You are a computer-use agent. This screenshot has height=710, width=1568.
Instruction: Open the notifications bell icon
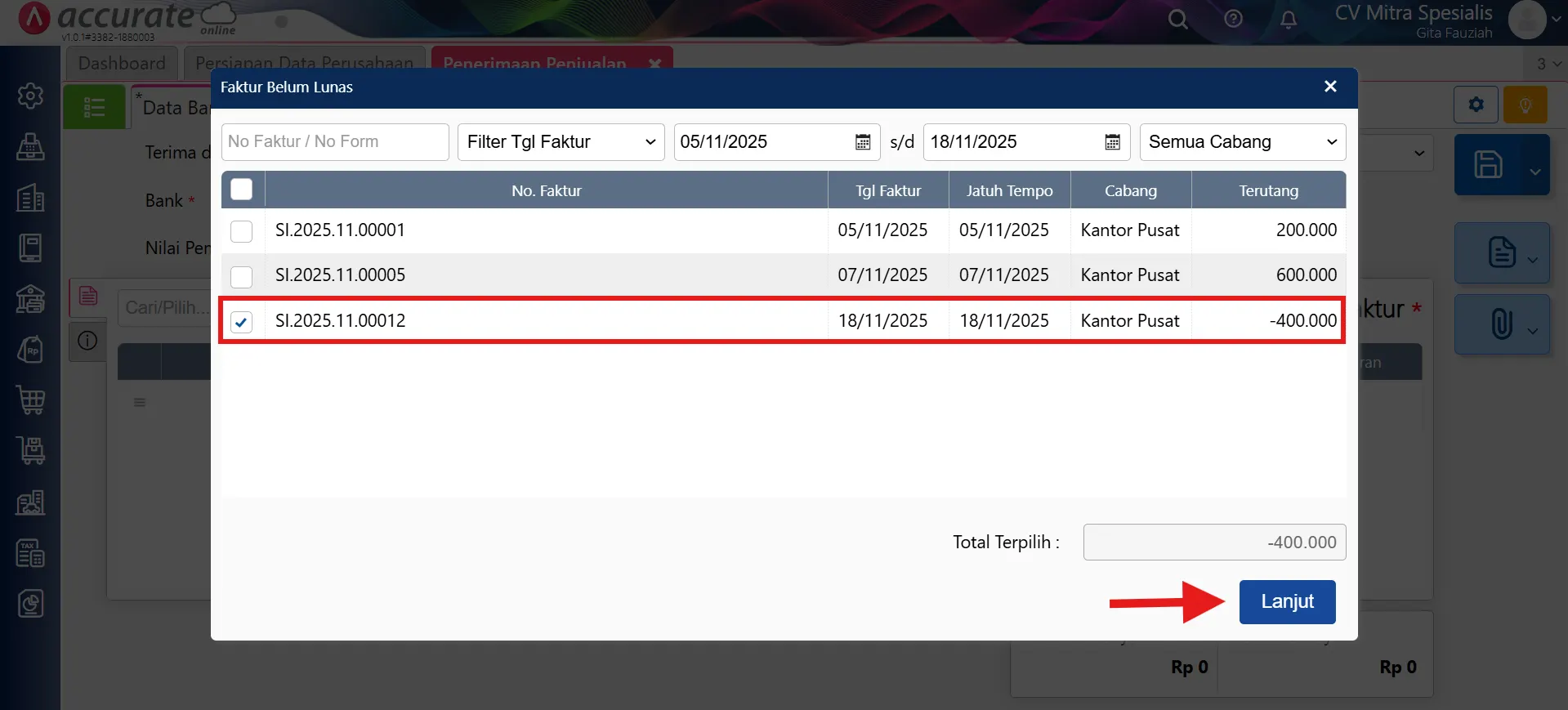tap(1288, 20)
